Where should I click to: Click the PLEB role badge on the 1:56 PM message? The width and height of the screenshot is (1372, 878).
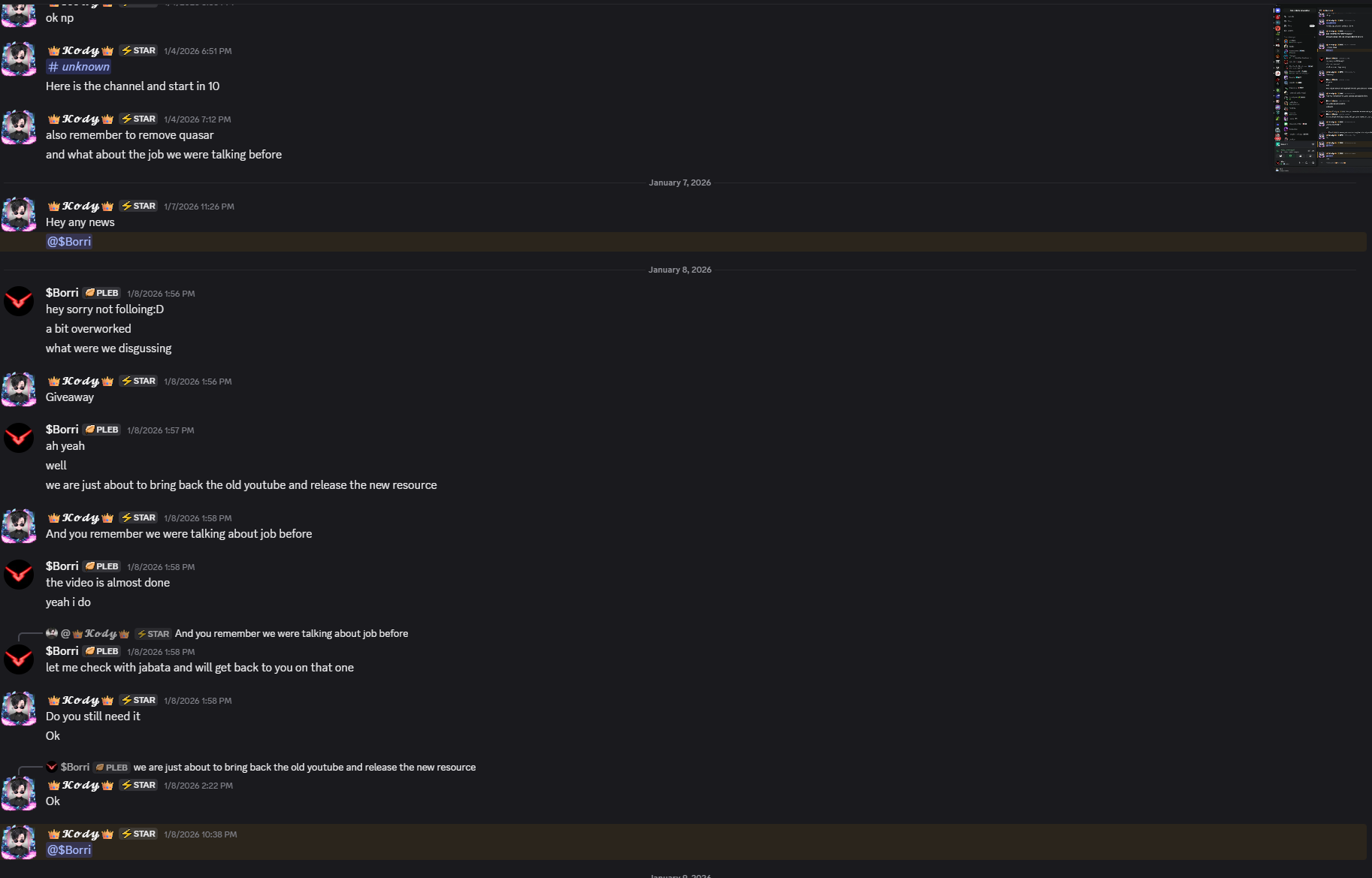(101, 294)
